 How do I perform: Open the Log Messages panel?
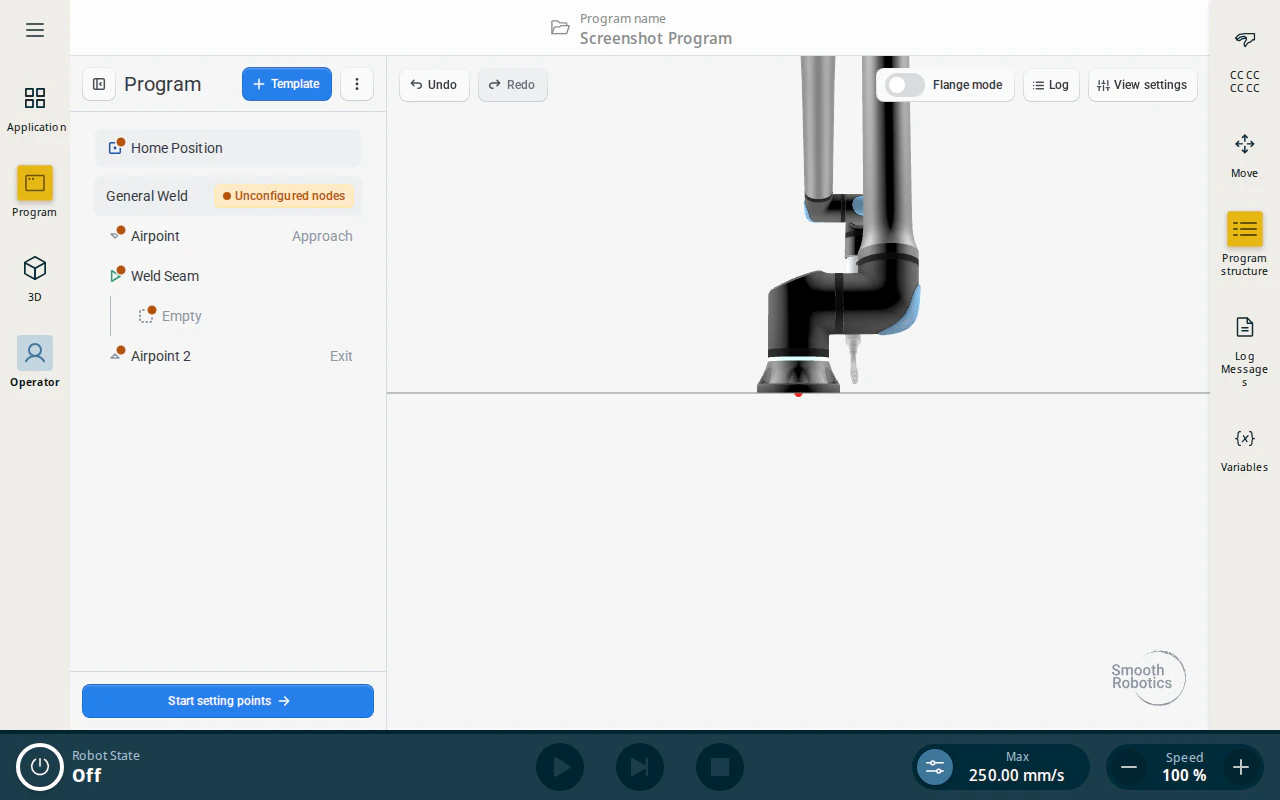coord(1245,351)
